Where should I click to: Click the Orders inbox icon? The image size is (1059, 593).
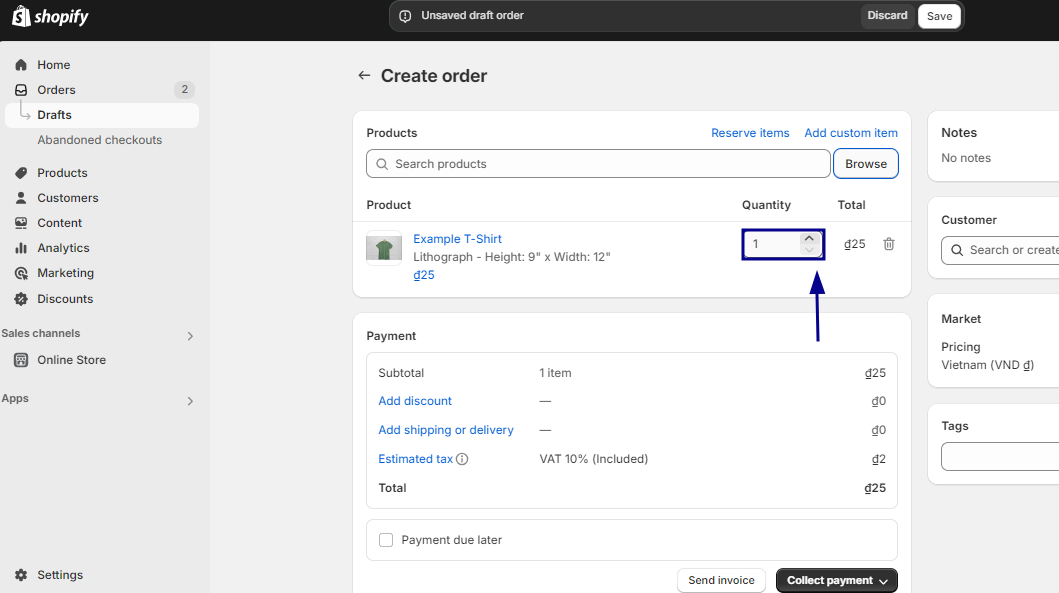click(21, 90)
